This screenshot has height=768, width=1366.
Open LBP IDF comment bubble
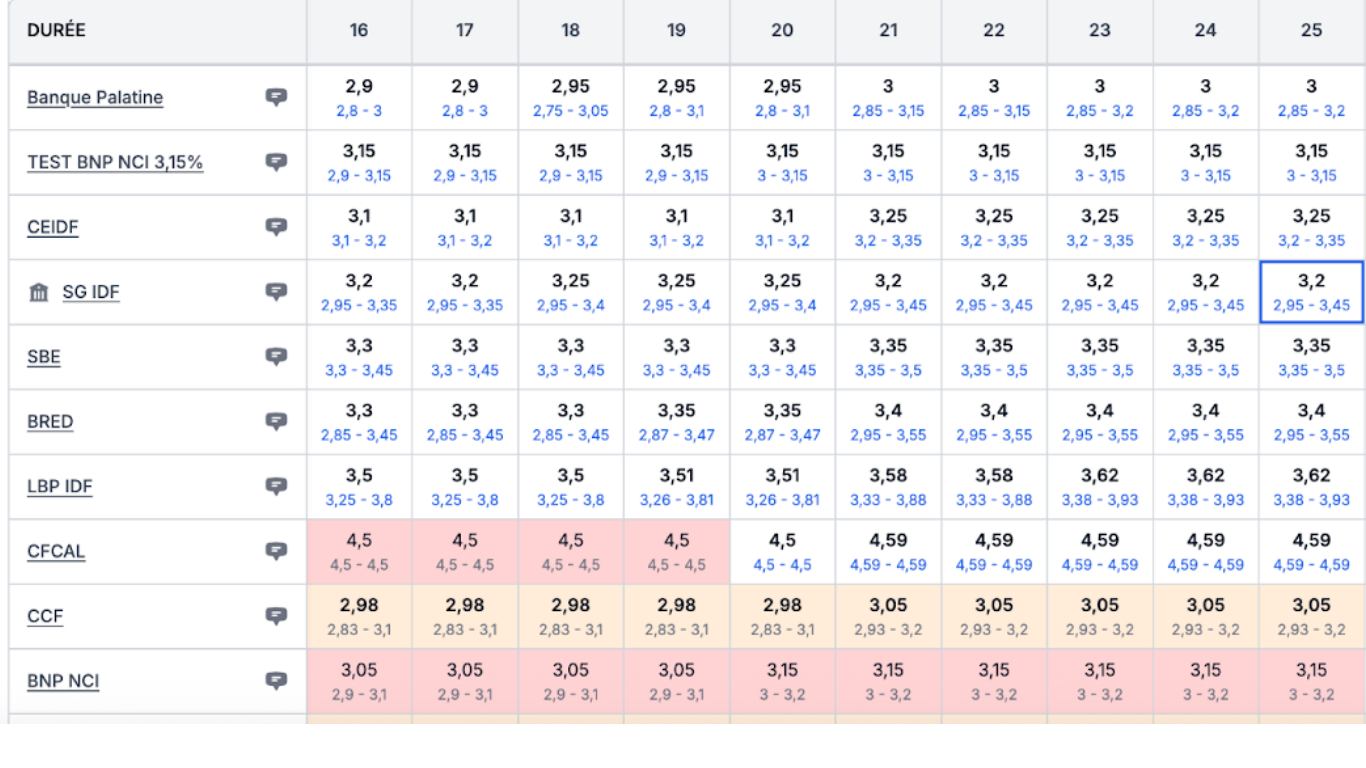tap(276, 486)
